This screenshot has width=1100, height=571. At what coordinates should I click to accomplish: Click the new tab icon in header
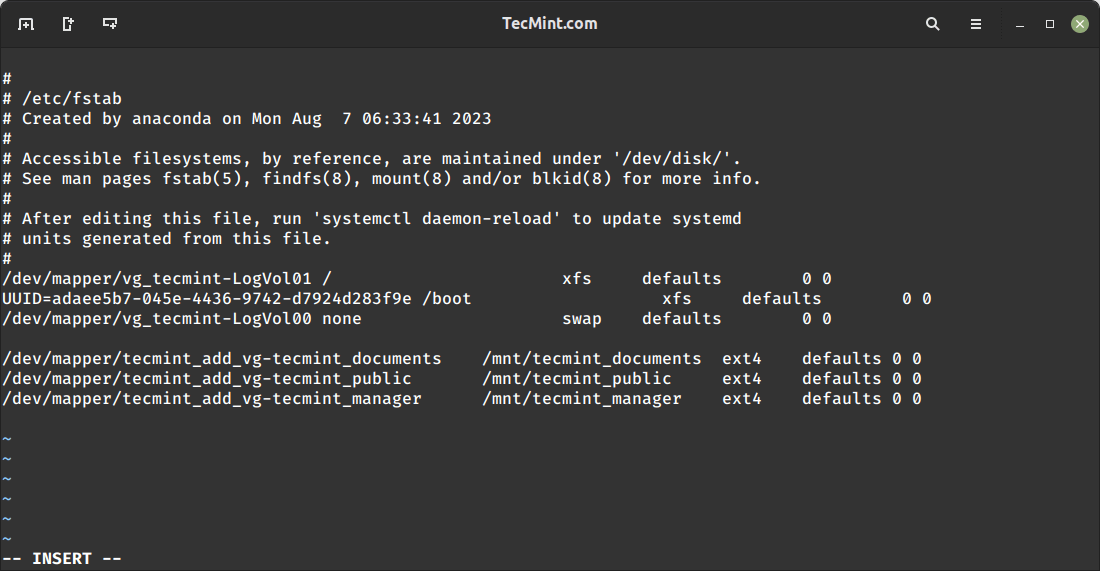(x=26, y=24)
